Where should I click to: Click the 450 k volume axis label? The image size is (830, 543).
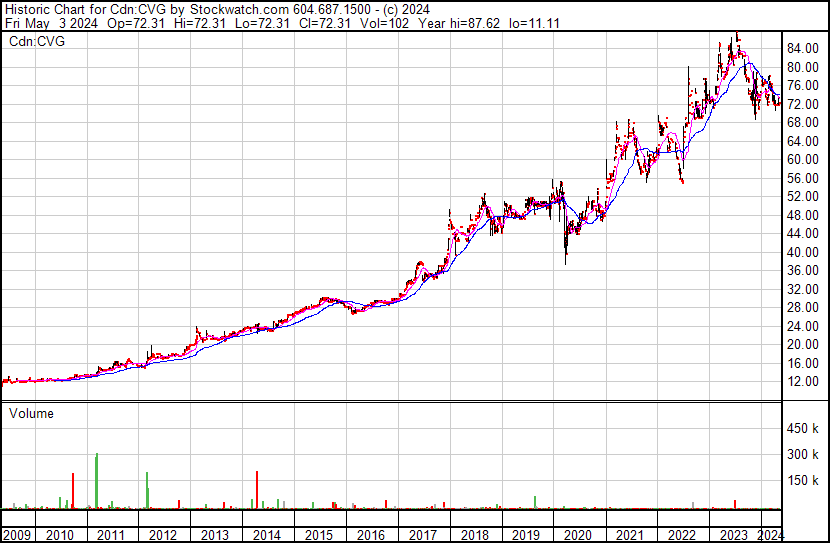click(x=803, y=429)
